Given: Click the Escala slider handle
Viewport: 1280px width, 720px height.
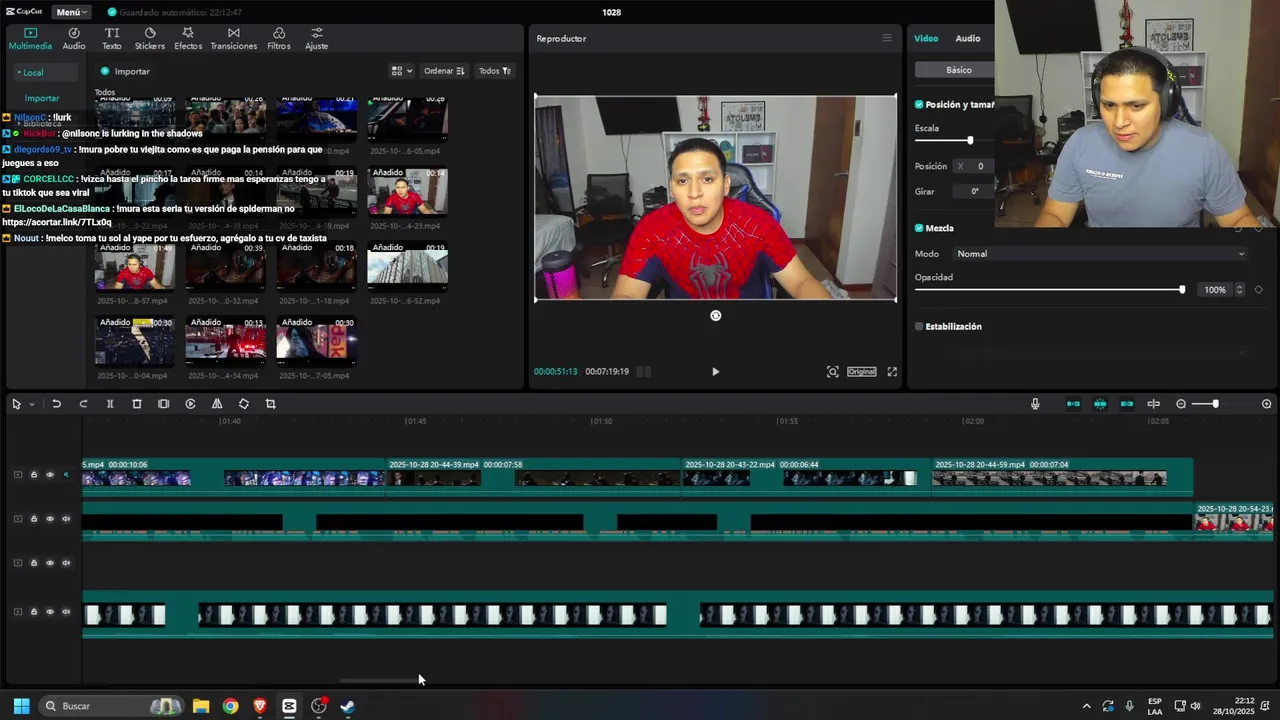Looking at the screenshot, I should 970,140.
